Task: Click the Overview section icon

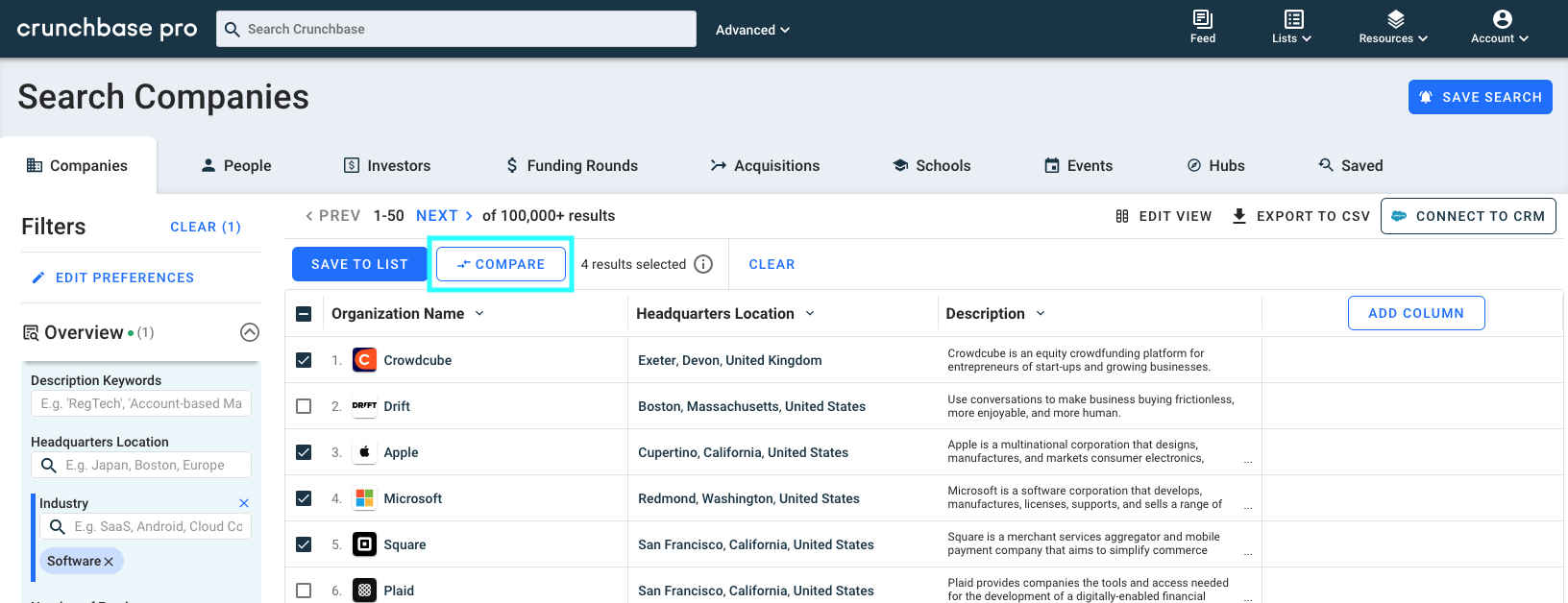Action: point(31,333)
